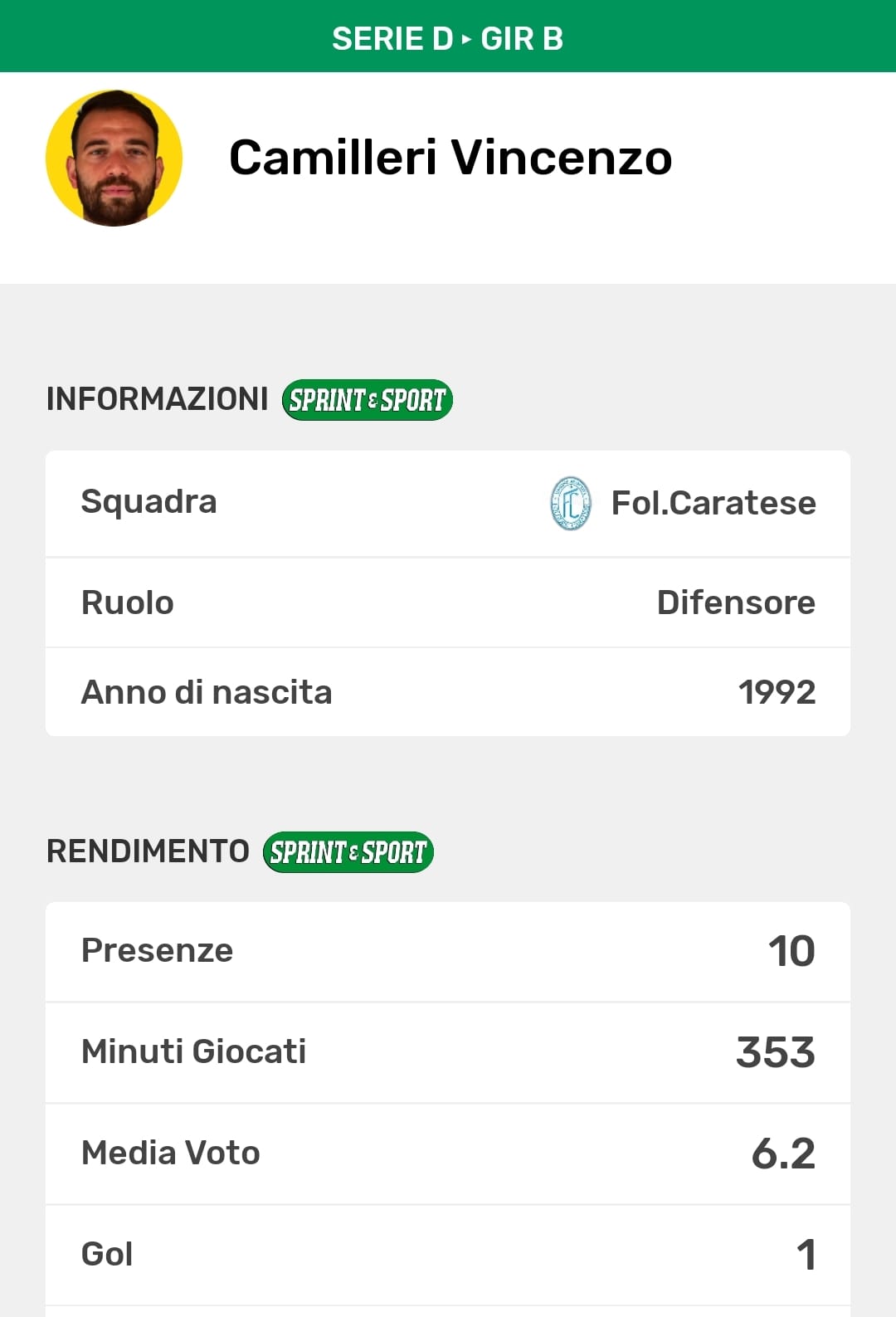Select the player name Camilleri Vincenzo
Screen dimensions: 896x1317
coord(450,158)
